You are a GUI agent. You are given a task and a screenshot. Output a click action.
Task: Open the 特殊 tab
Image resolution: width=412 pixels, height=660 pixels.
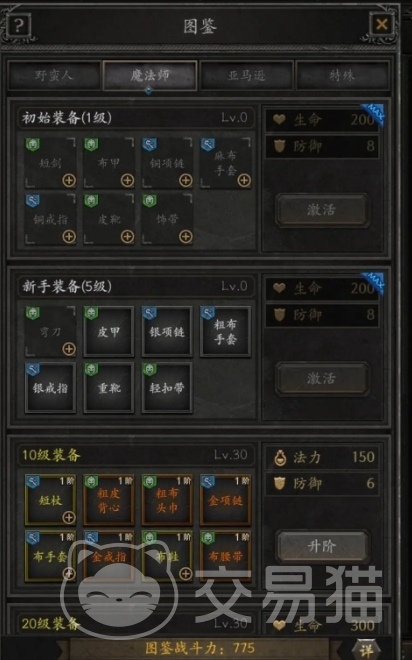click(x=342, y=75)
